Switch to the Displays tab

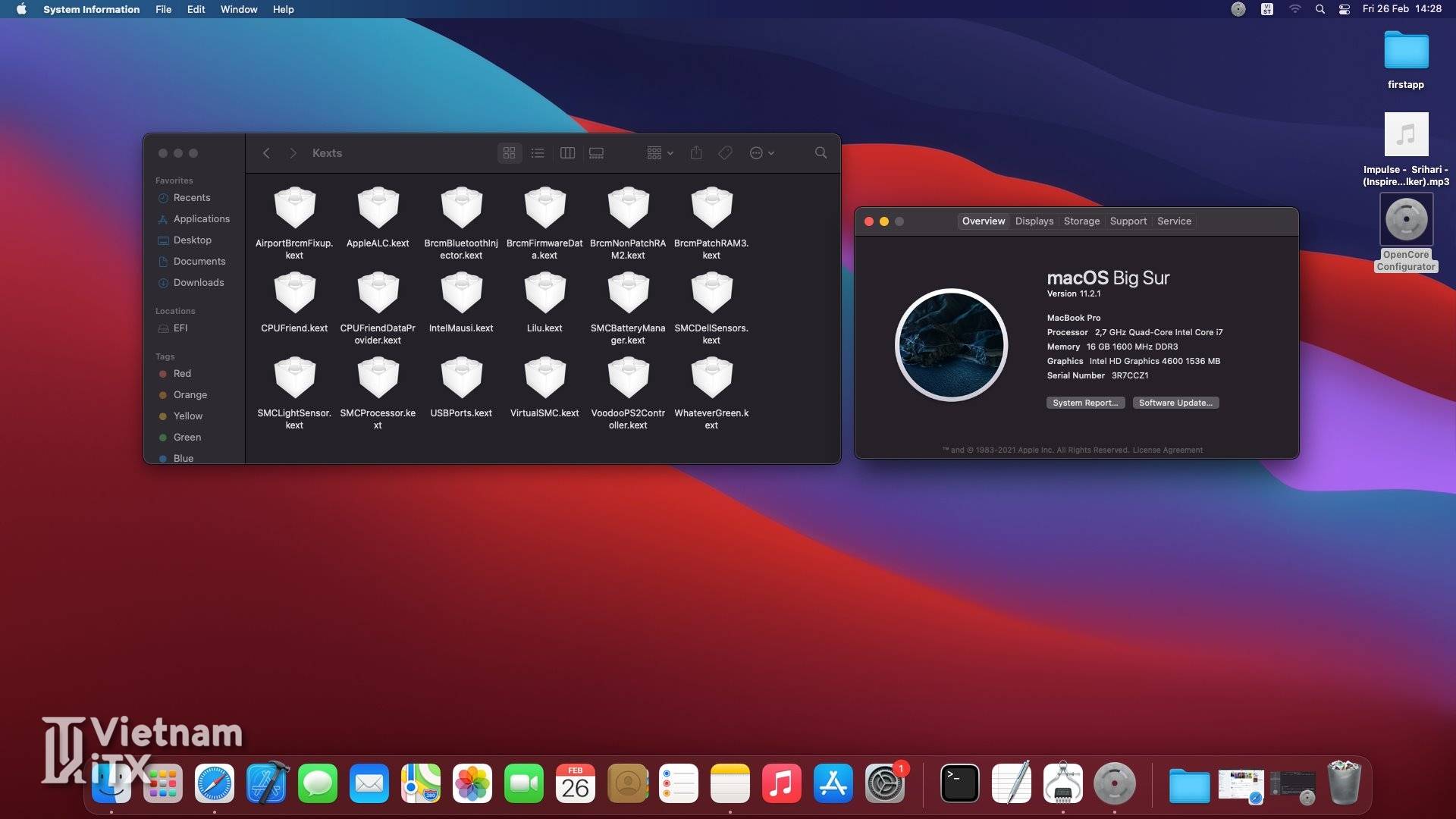pos(1034,221)
